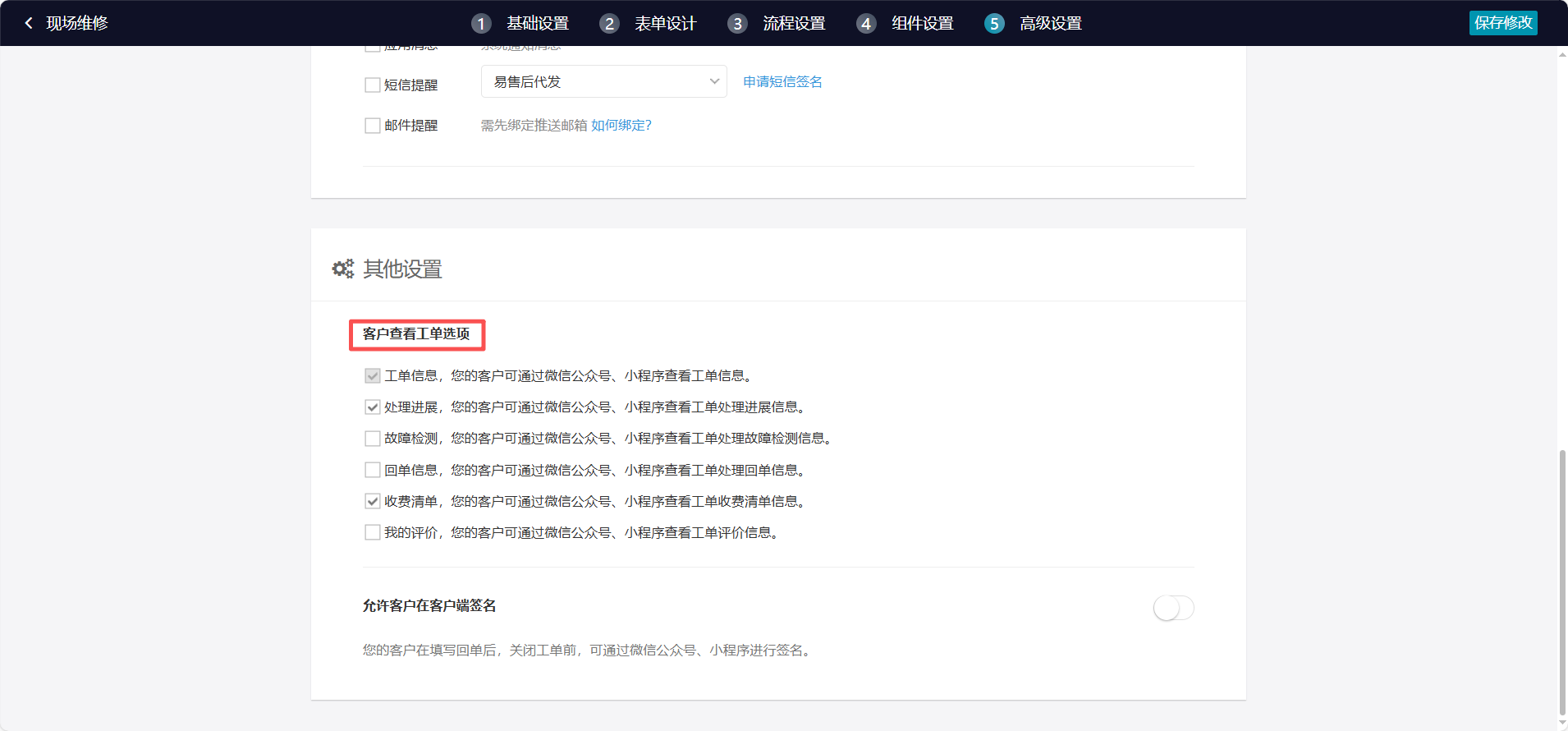Click the highlighted step 5 icon
This screenshot has height=731, width=1568.
(994, 24)
